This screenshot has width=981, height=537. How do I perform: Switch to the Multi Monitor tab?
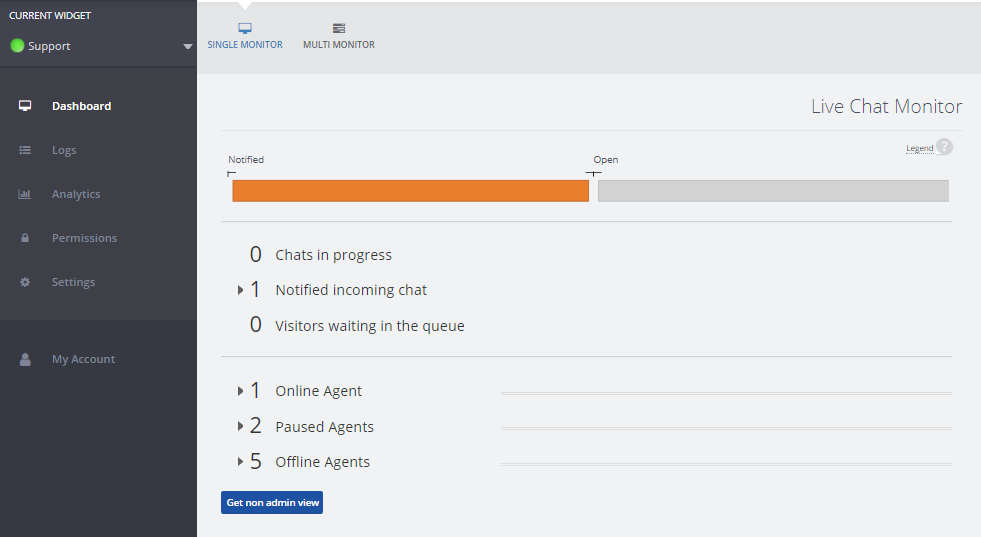pos(338,36)
